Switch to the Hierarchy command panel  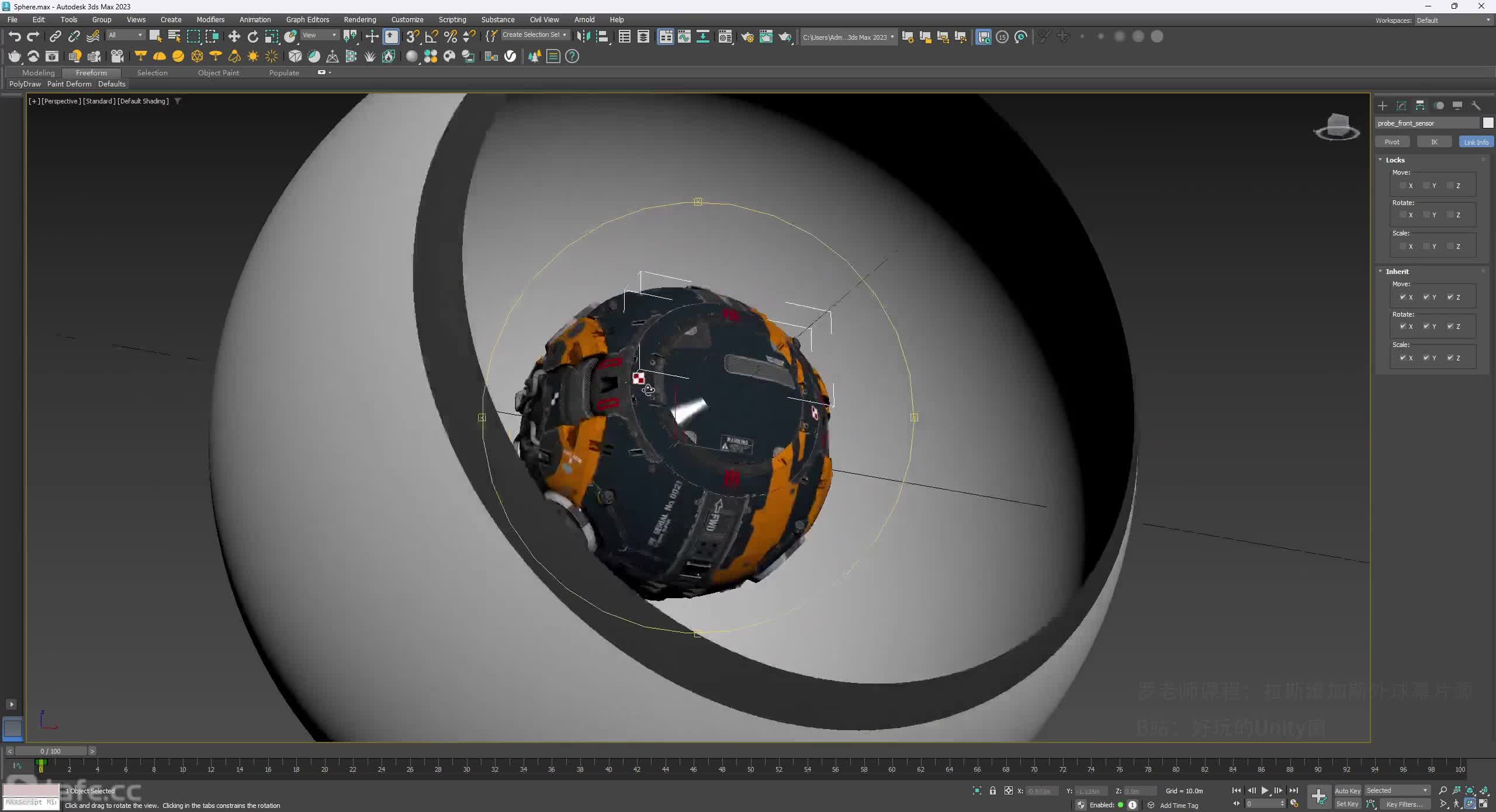pos(1419,106)
